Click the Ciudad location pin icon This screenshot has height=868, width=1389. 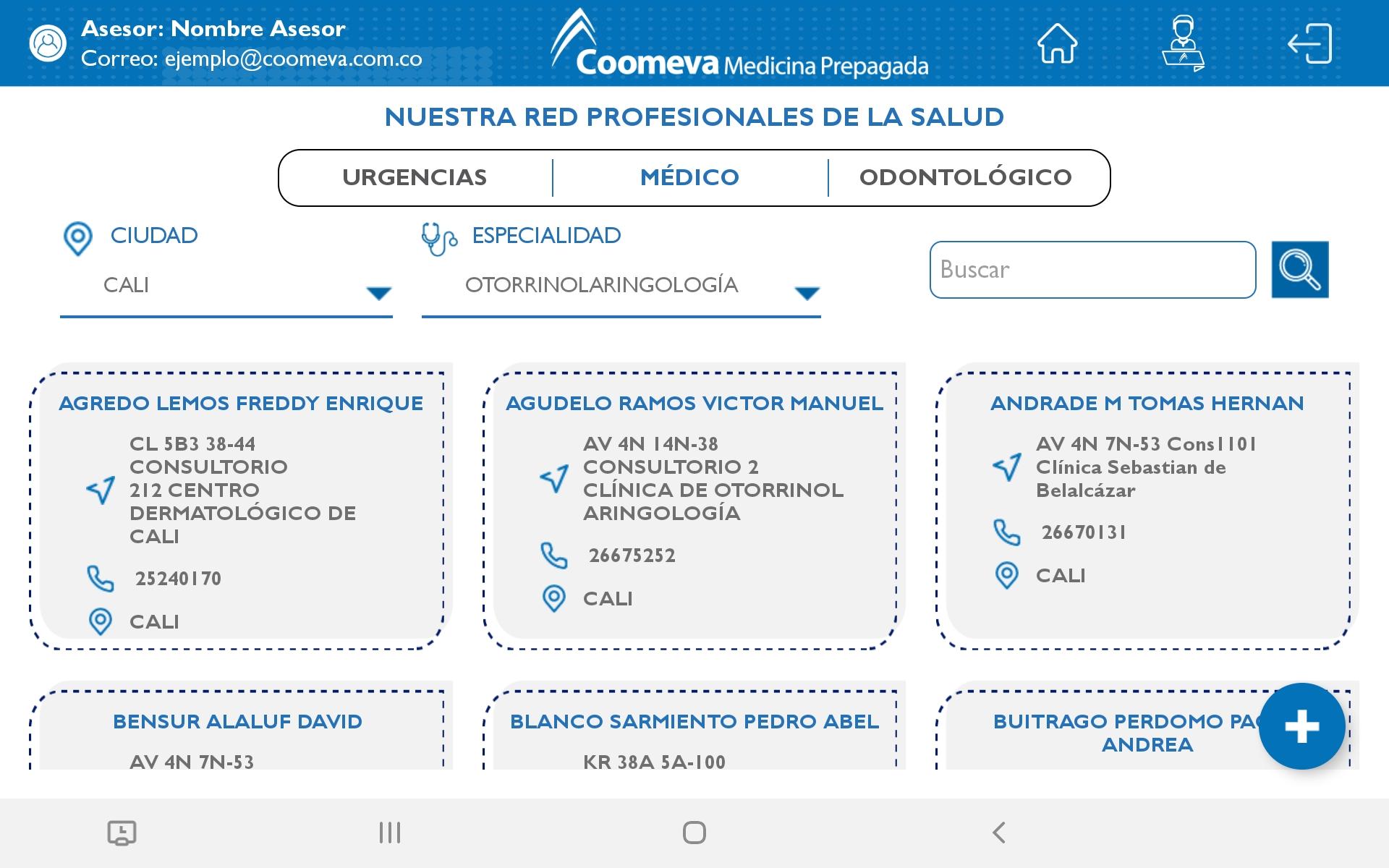pyautogui.click(x=78, y=239)
